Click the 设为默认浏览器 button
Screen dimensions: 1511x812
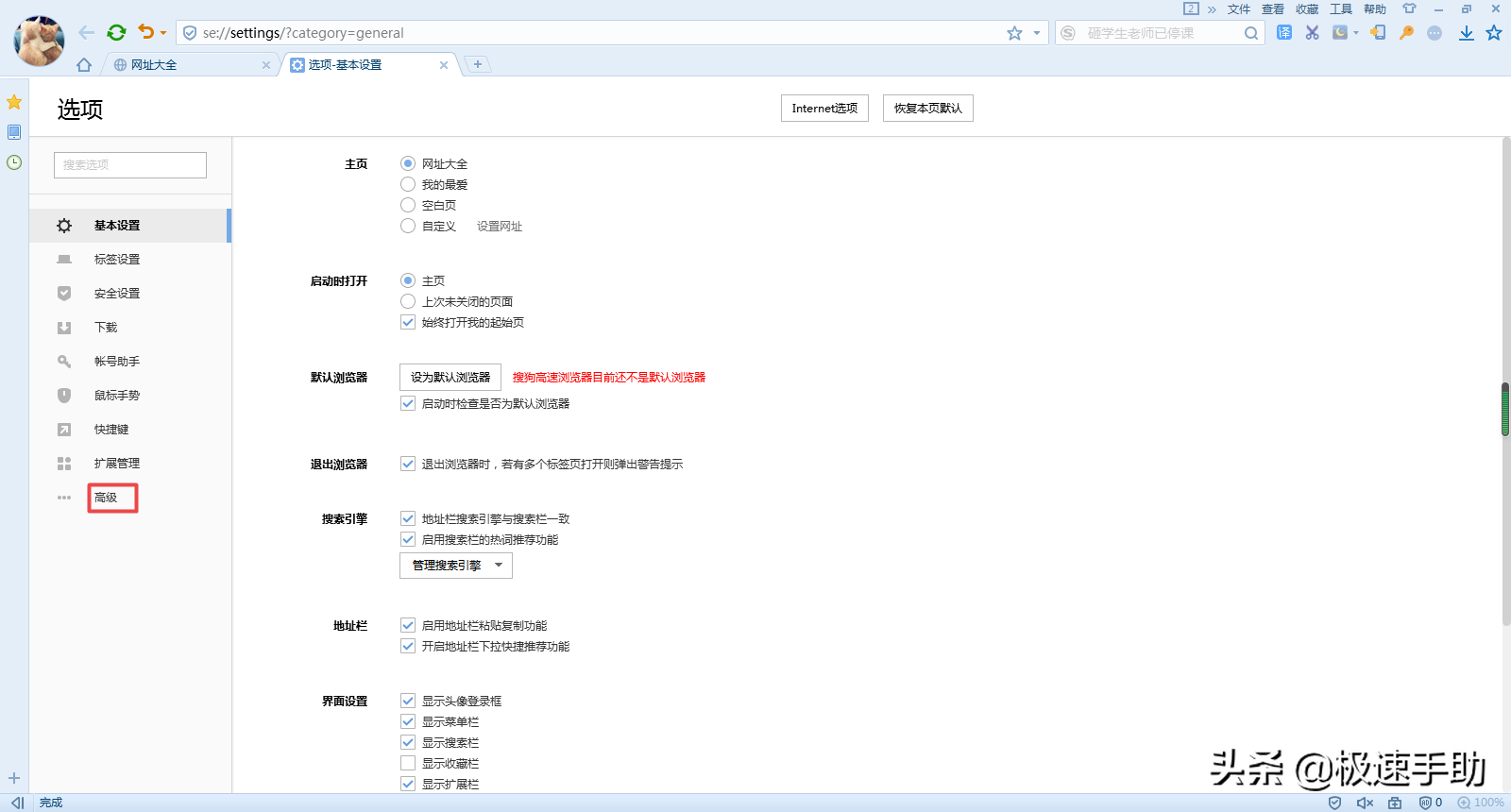coord(450,378)
